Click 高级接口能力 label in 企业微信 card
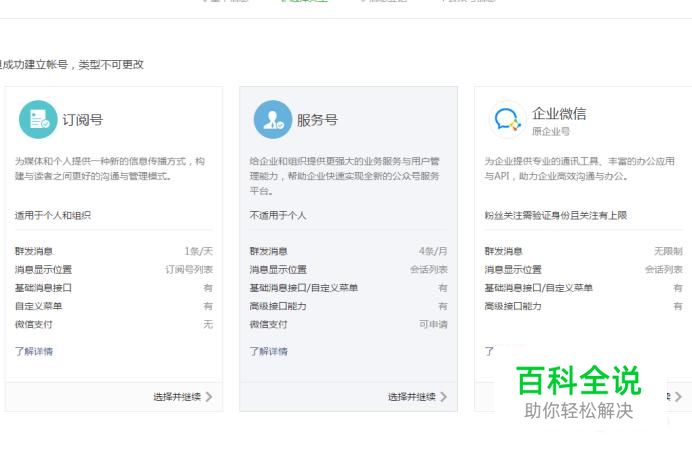 coord(513,306)
